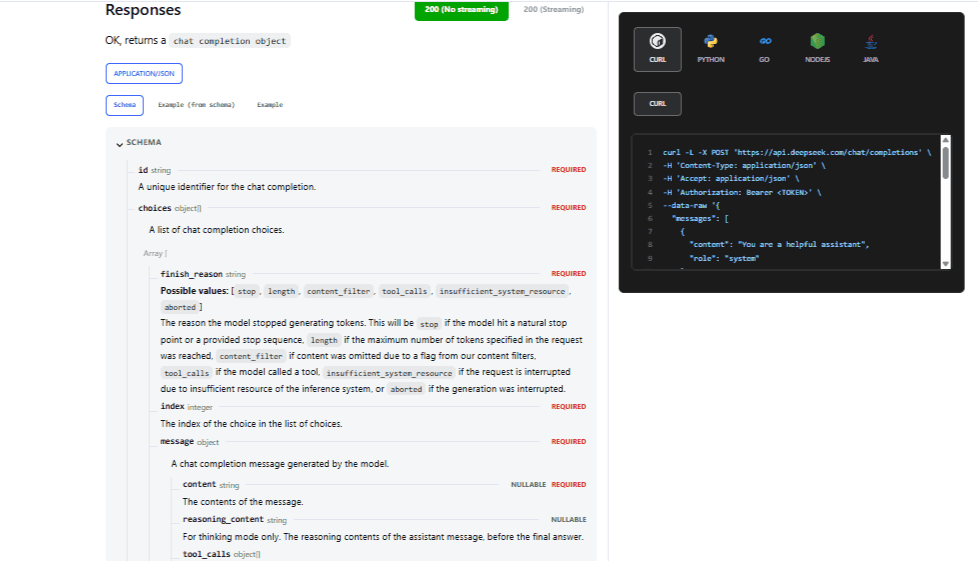978x561 pixels.
Task: Click the Content-Type header code line
Action: (x=743, y=165)
